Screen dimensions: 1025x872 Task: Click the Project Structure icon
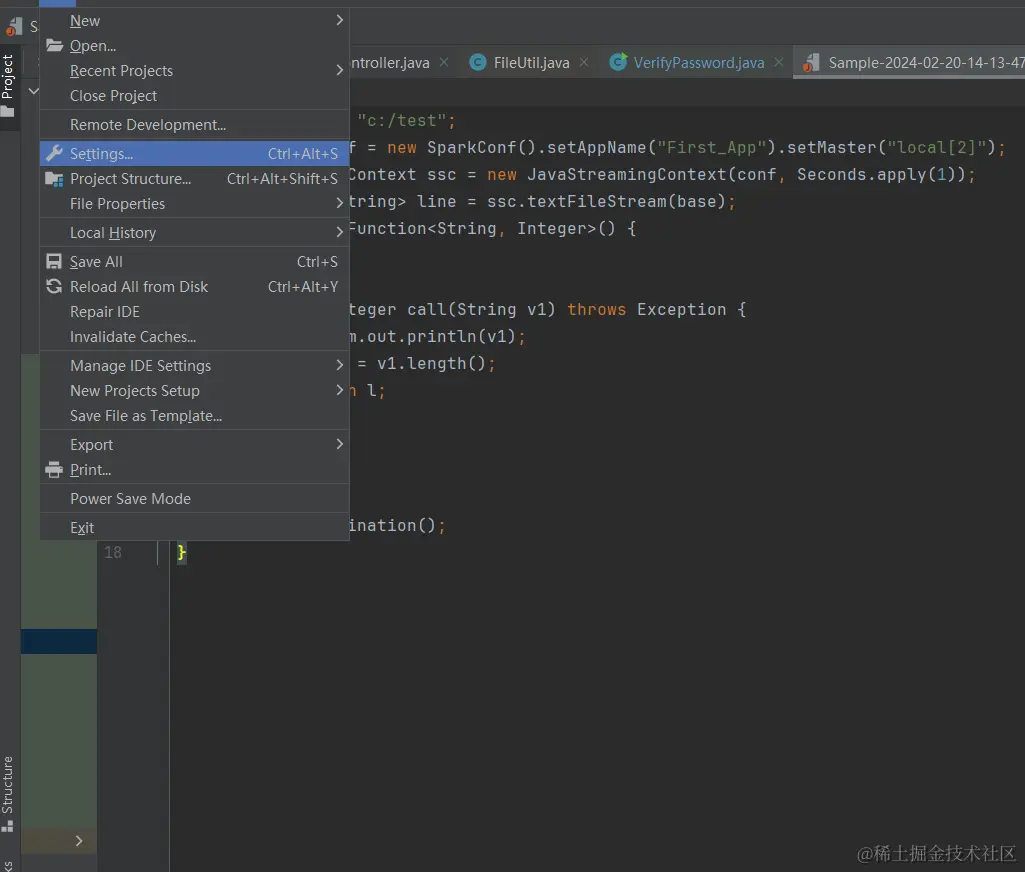coord(54,178)
